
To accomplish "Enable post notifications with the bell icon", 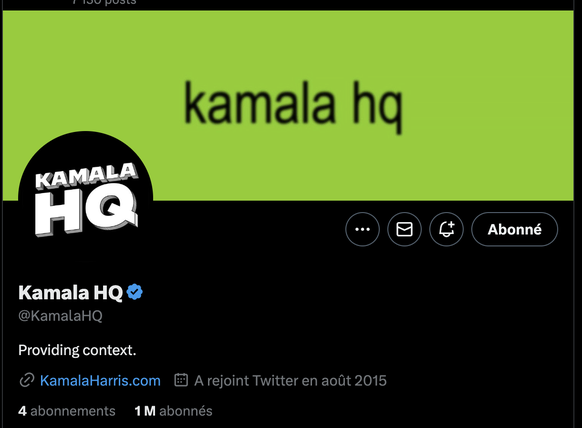I will 446,229.
